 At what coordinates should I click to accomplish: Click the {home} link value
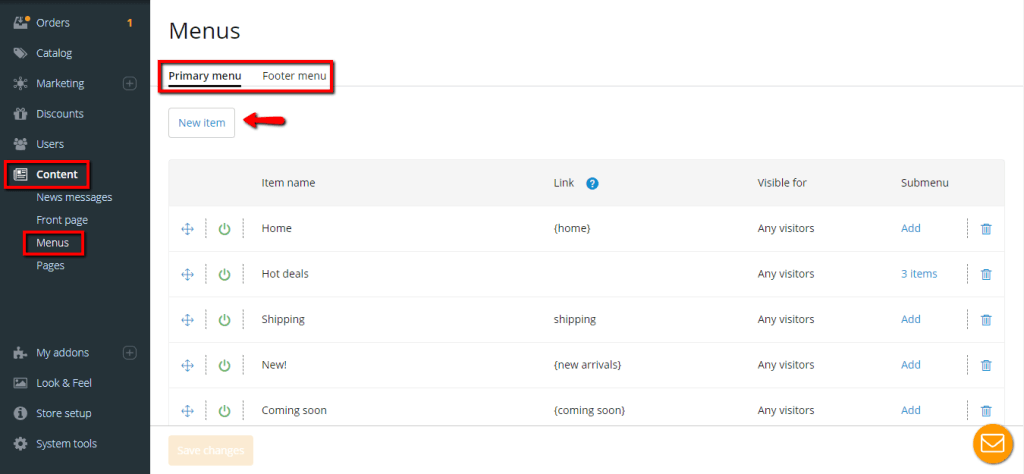(x=572, y=229)
